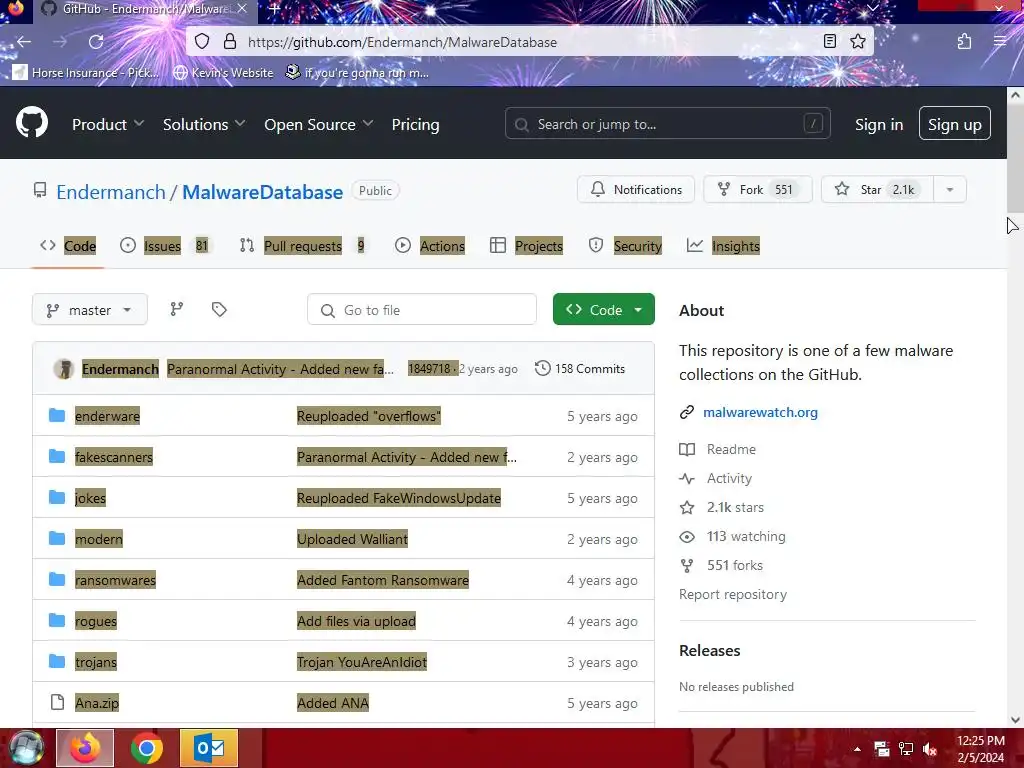The height and width of the screenshot is (768, 1024).
Task: Switch to the Security tab
Action: (x=625, y=246)
